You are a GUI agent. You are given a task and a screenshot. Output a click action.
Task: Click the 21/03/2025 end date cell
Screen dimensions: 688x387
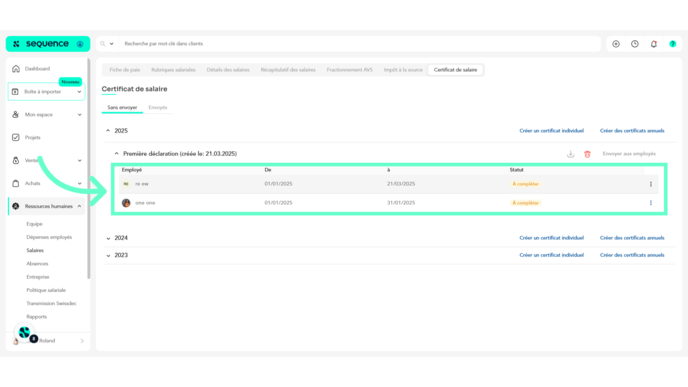coord(401,184)
